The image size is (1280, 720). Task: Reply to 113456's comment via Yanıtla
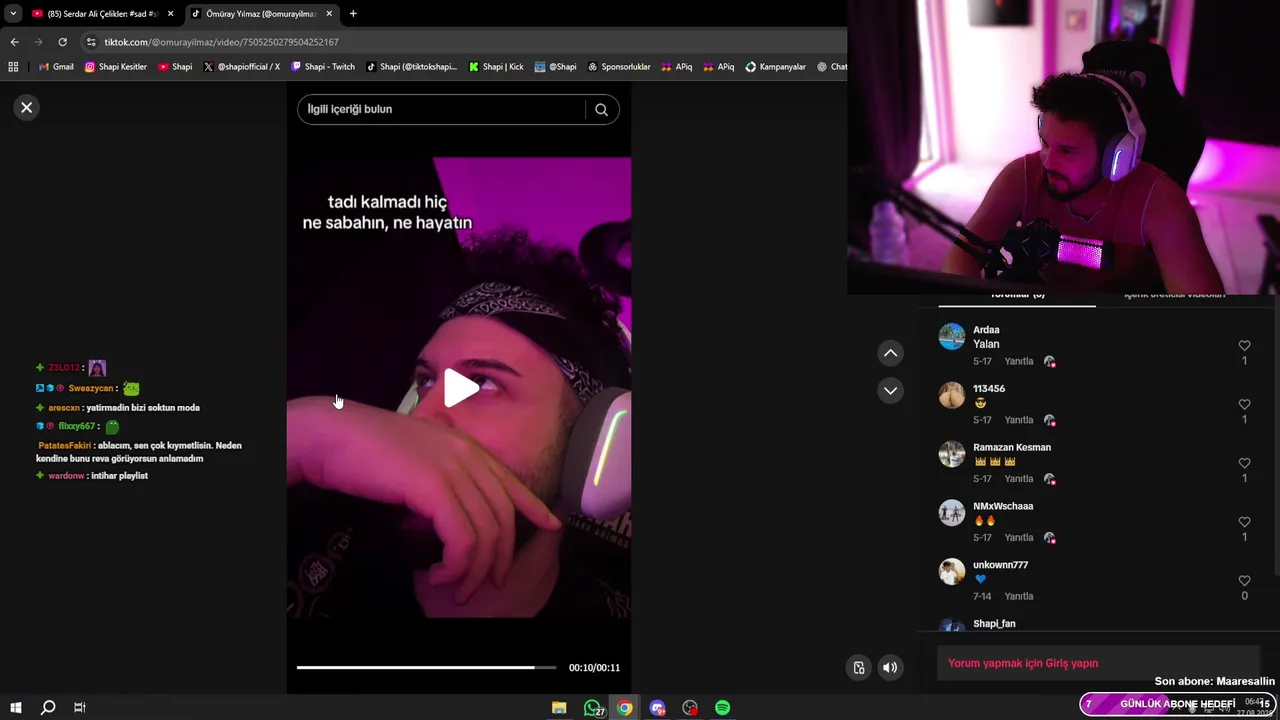click(x=1018, y=420)
